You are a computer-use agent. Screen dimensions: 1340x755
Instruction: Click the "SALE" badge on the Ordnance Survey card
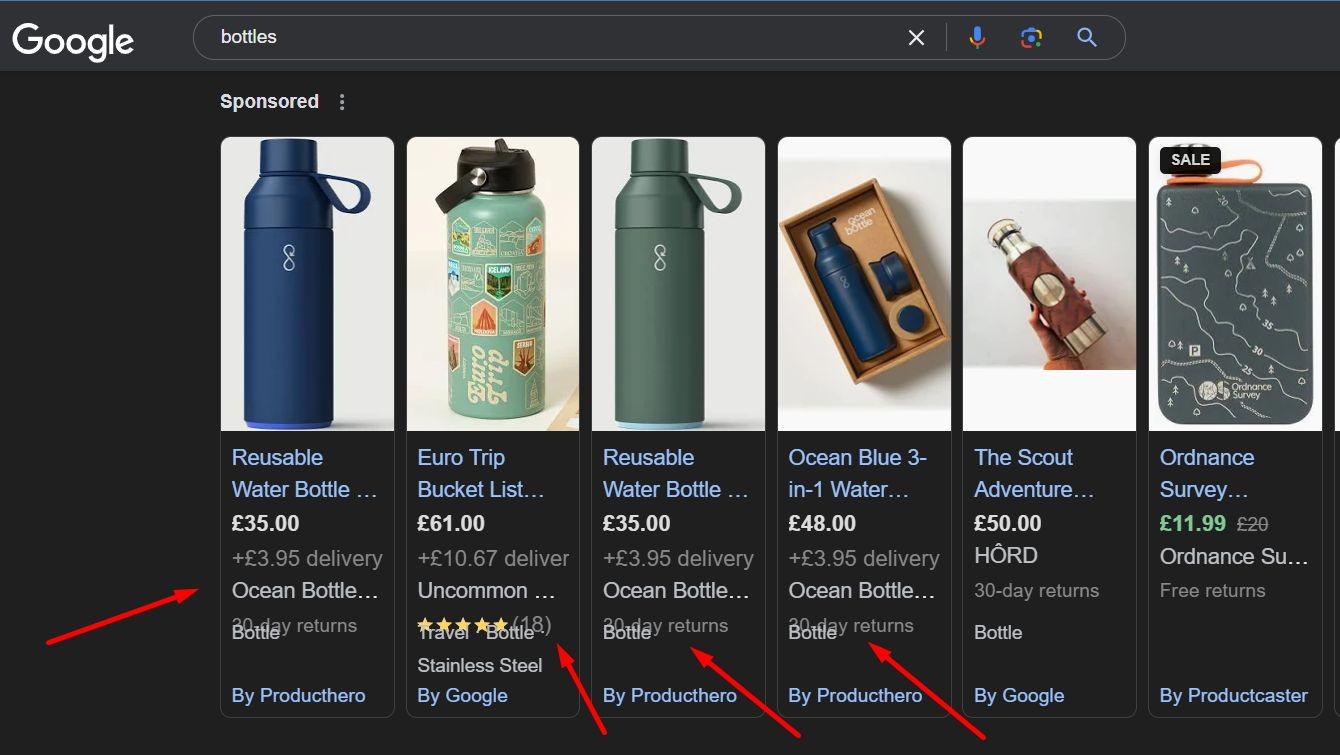[1190, 160]
